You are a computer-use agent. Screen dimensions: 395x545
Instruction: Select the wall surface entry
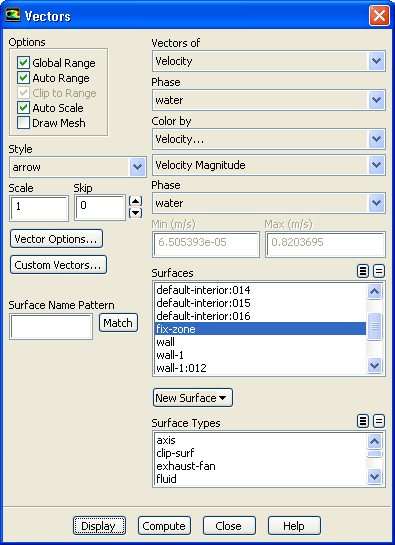260,342
